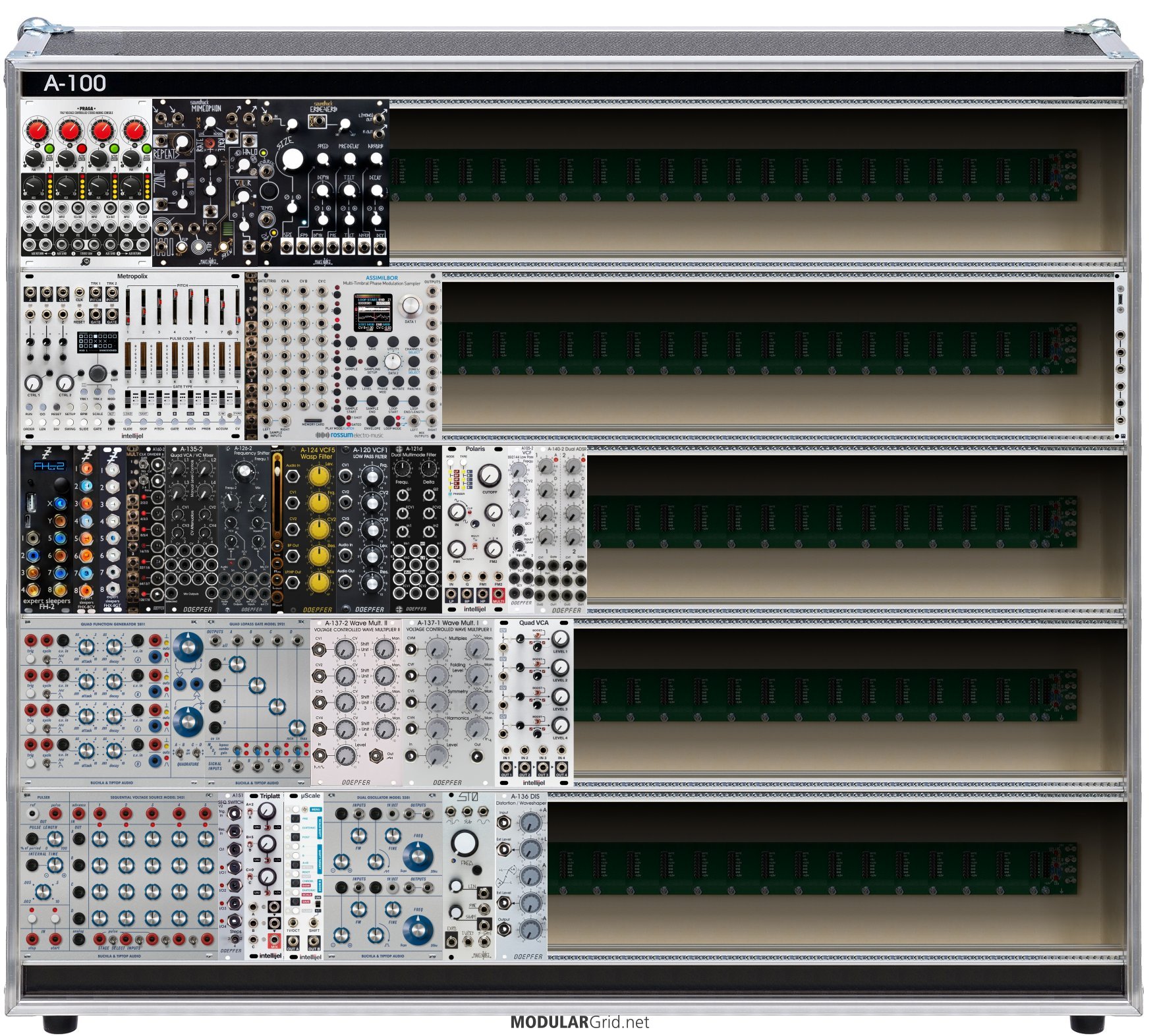Image resolution: width=1161 pixels, height=1036 pixels.
Task: Click the ACCUM button on Metropolix
Action: coord(222,422)
